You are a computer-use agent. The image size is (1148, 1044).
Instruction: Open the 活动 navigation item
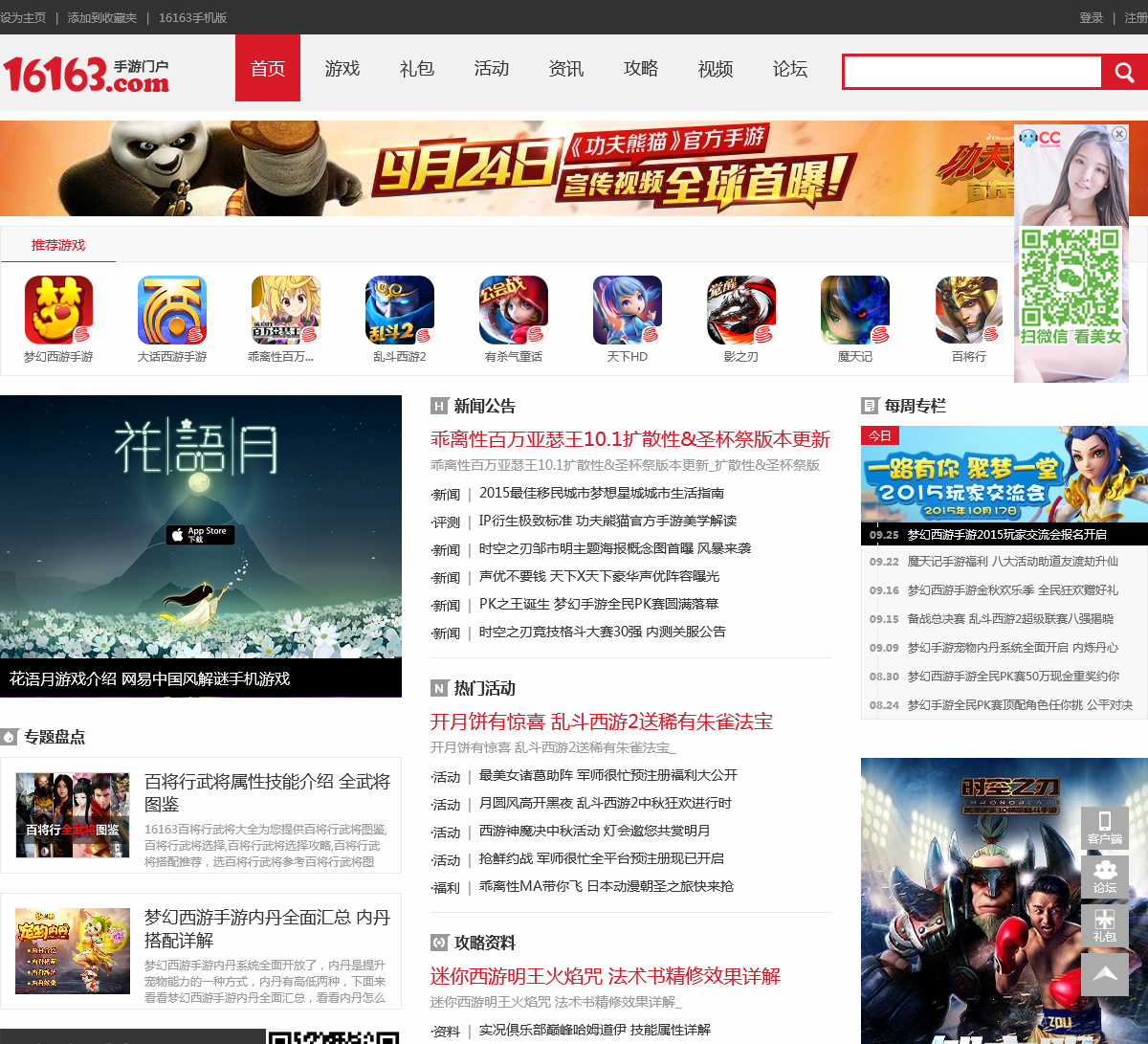[492, 68]
